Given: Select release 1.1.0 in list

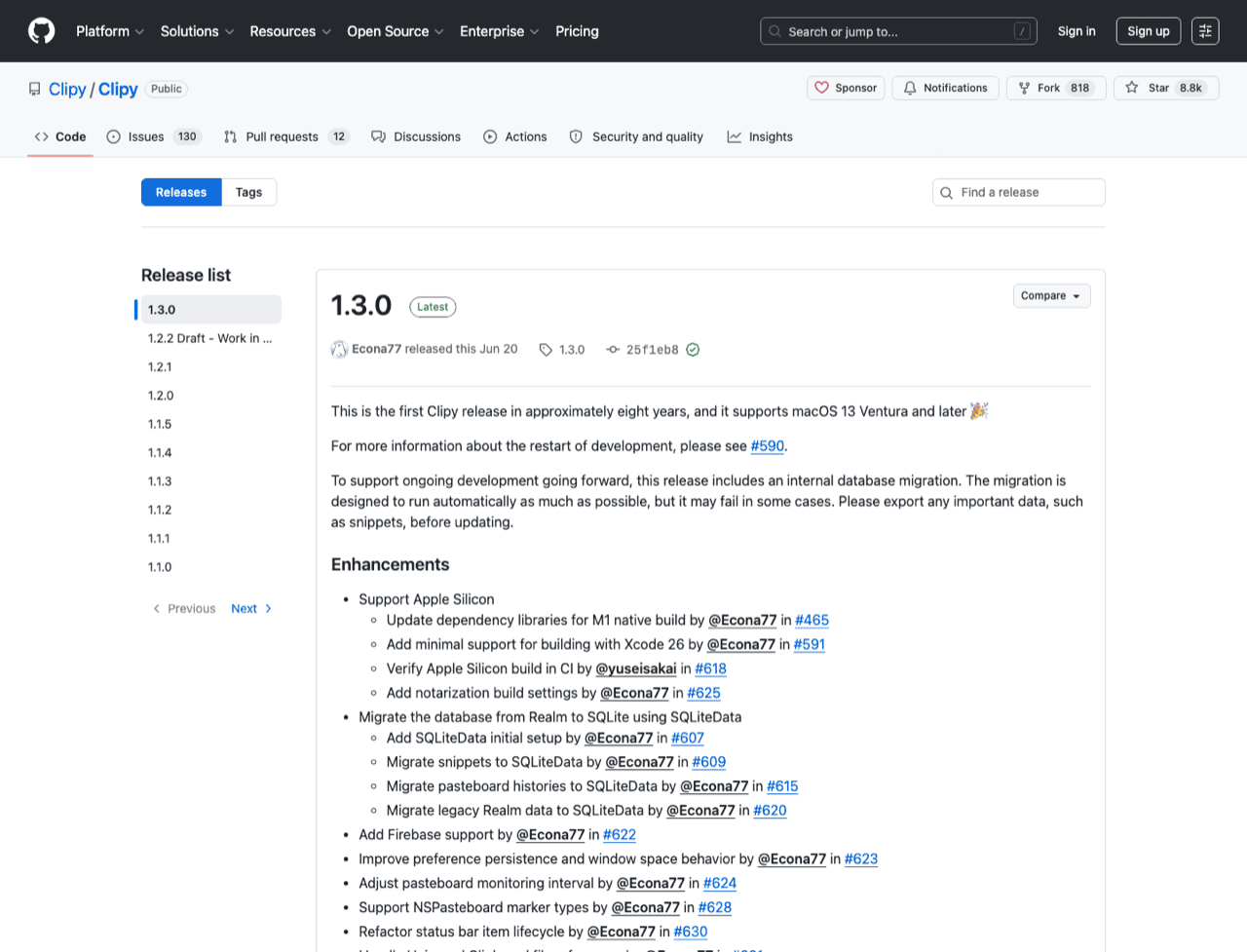Looking at the screenshot, I should [x=211, y=567].
